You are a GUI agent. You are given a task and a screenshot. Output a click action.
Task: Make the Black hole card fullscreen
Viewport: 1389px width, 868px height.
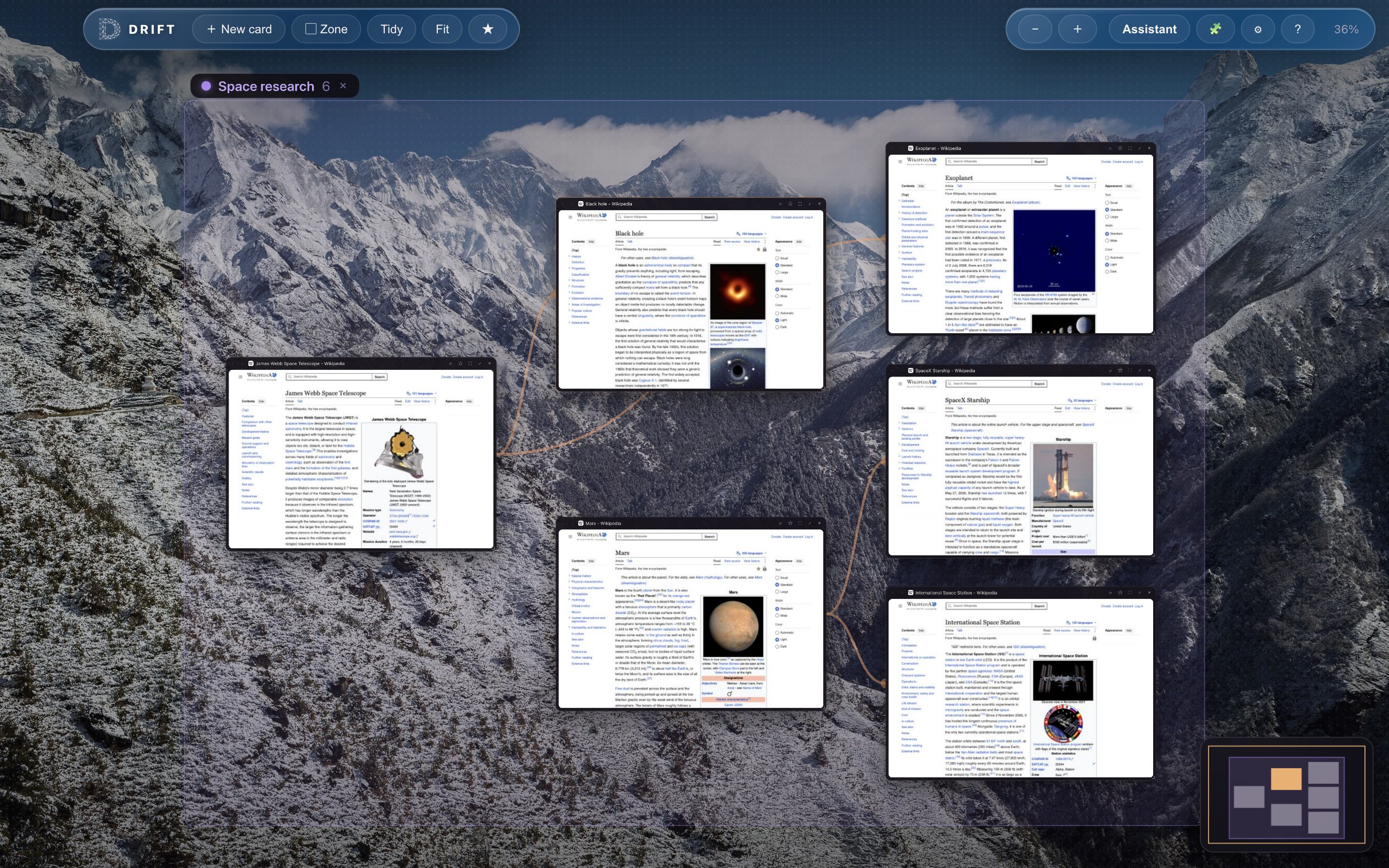click(x=800, y=204)
